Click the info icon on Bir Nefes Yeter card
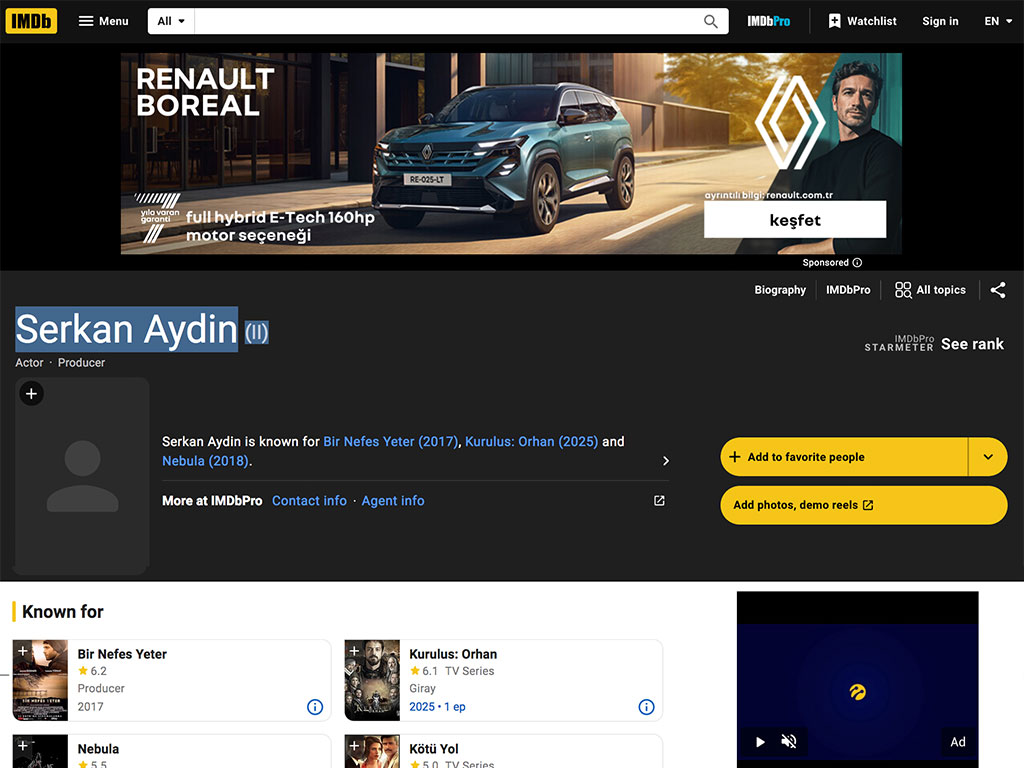1024x768 pixels. 315,707
